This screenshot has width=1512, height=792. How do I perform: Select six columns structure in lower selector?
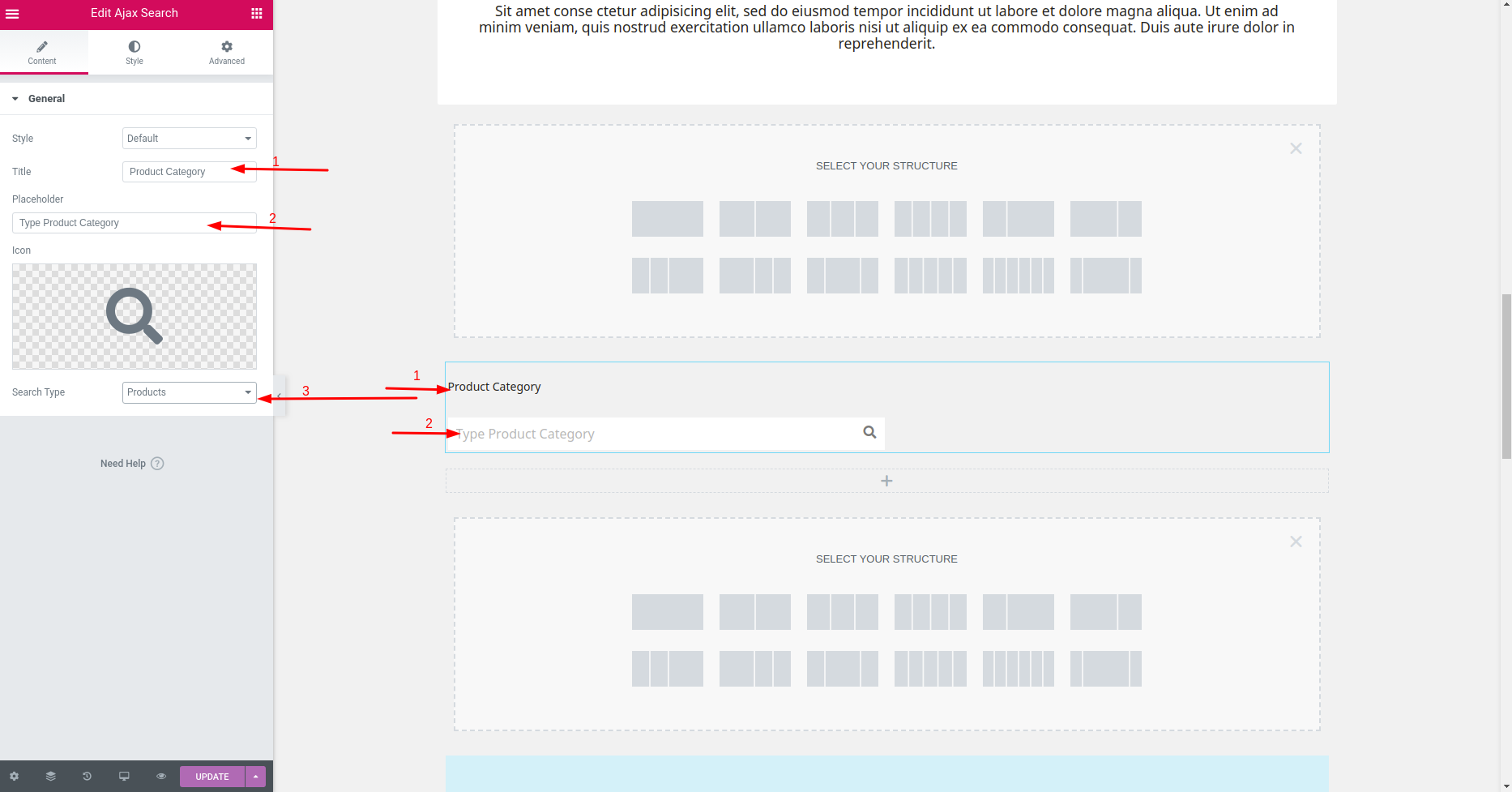point(1019,669)
